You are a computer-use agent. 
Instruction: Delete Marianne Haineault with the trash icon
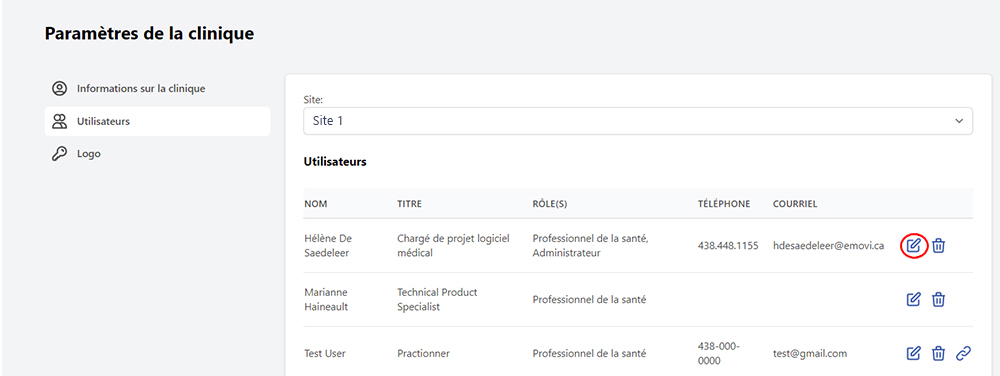938,299
